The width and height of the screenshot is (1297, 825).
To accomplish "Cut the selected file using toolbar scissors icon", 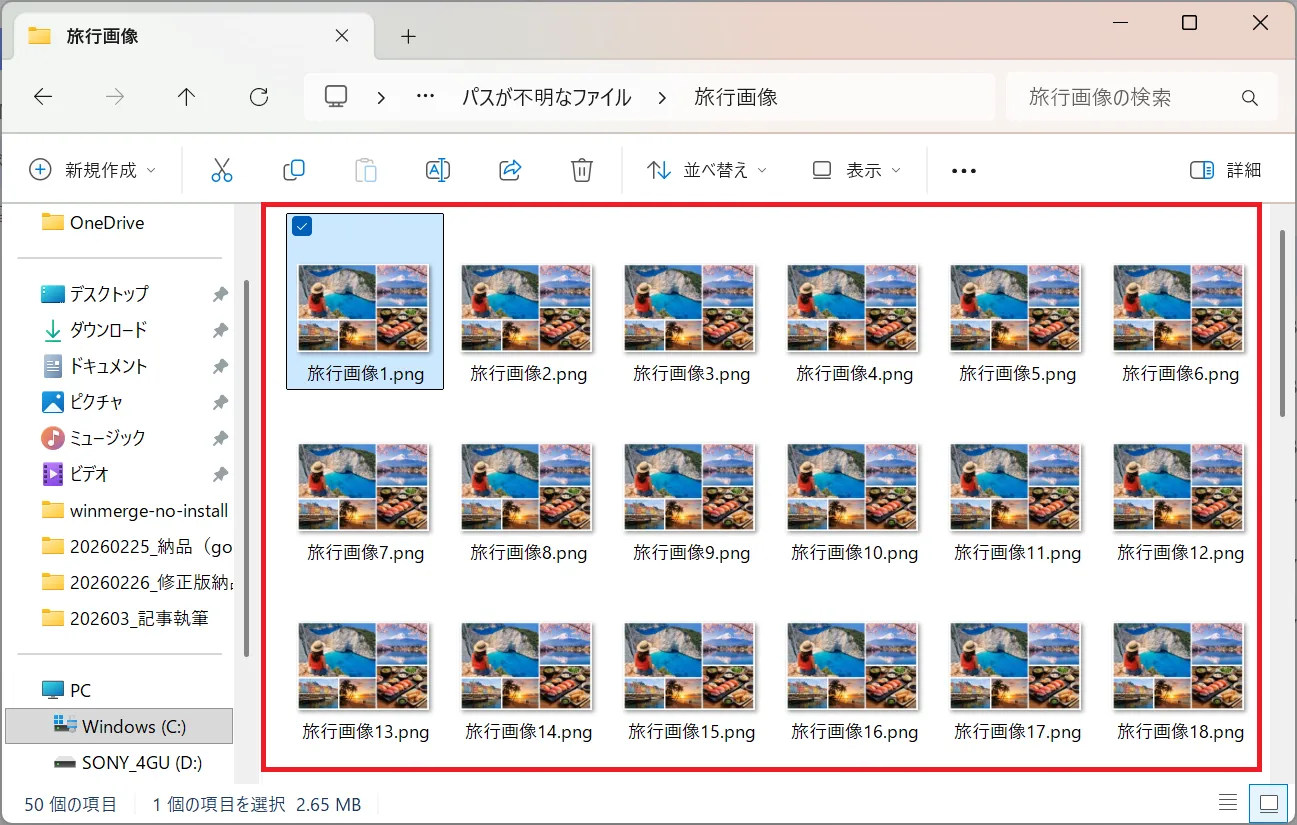I will 222,169.
